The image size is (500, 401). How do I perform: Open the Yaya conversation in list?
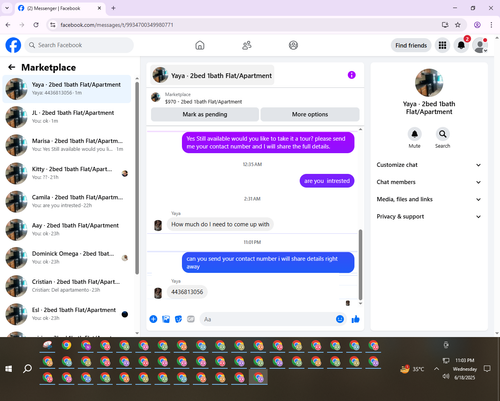(67, 89)
